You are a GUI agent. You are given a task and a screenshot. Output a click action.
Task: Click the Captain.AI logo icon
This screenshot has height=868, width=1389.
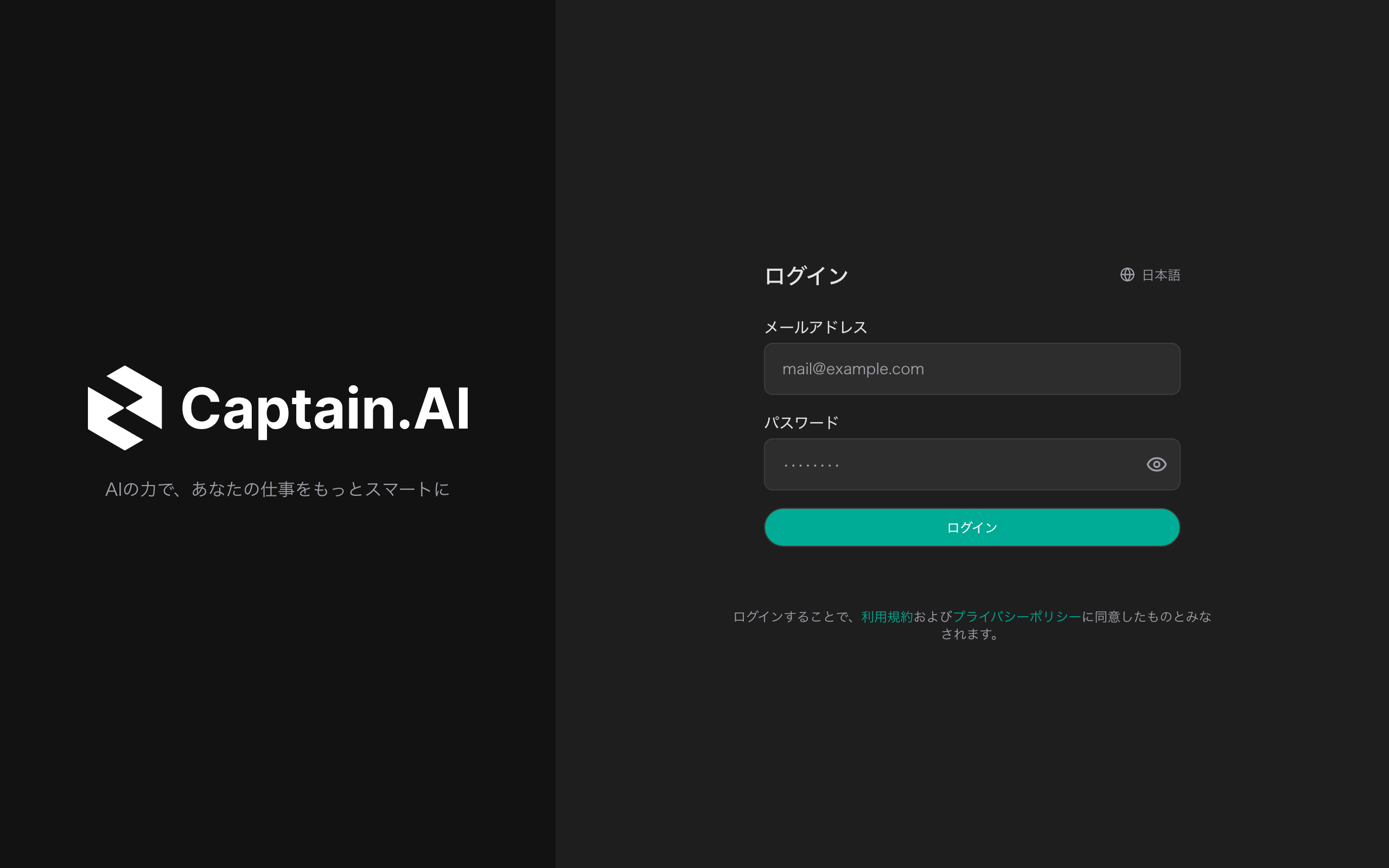click(125, 408)
